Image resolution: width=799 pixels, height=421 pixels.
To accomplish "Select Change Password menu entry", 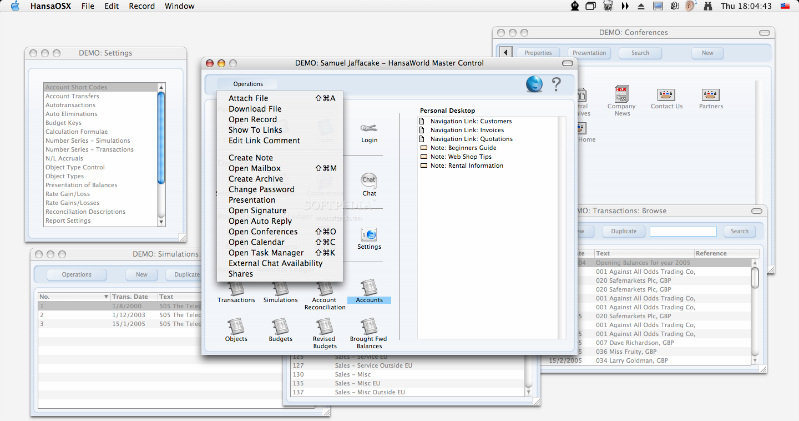I will tap(280, 189).
